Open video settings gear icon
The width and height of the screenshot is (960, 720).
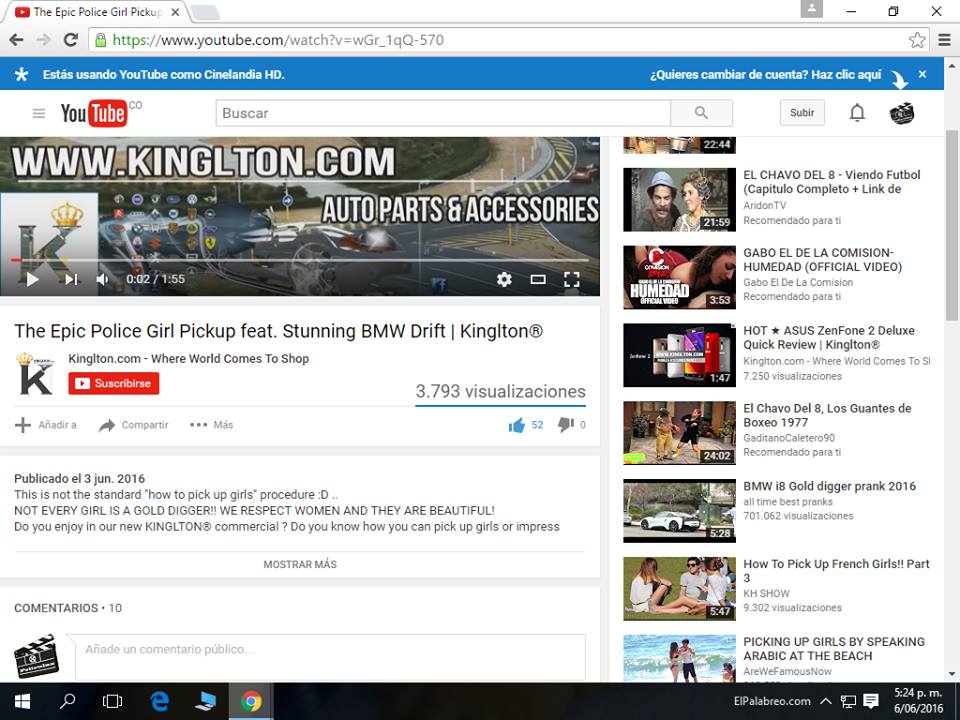[x=504, y=280]
